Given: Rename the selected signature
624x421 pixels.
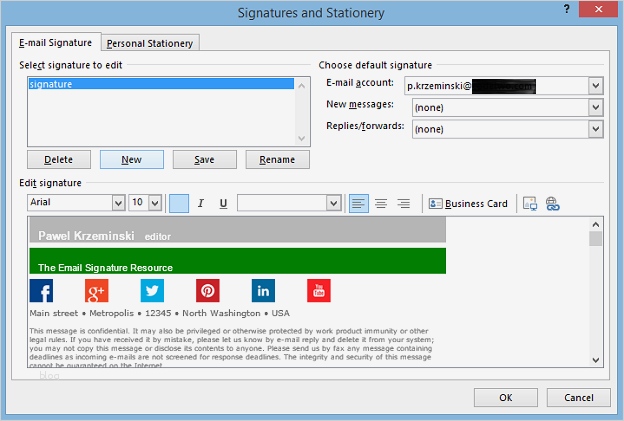Looking at the screenshot, I should point(277,160).
